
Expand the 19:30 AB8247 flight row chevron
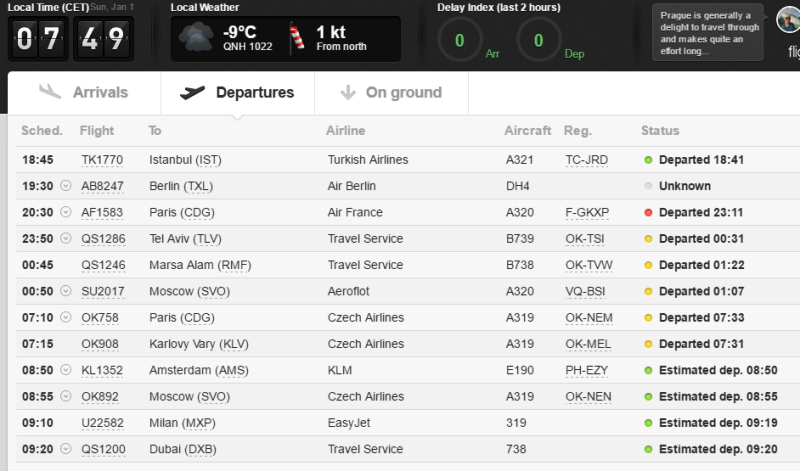(x=66, y=186)
